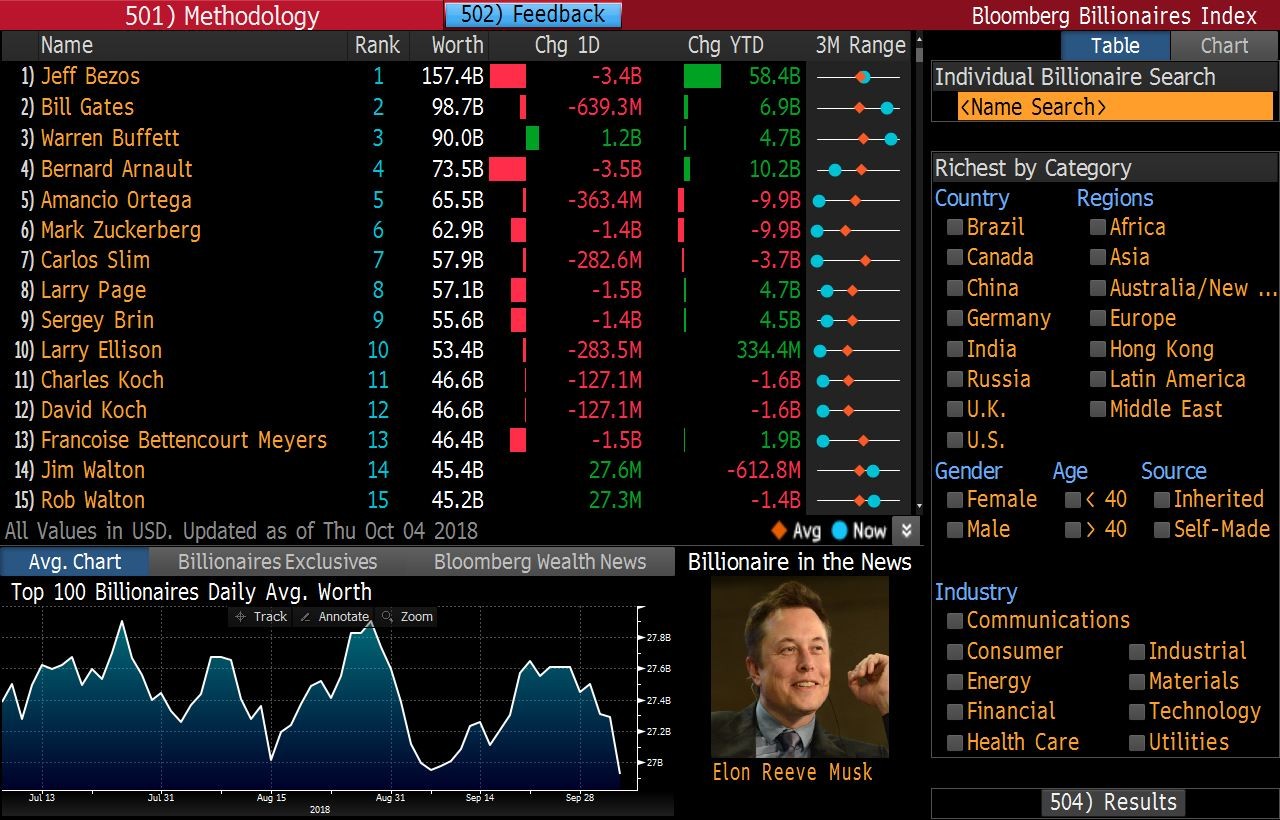Enable the Materials industry filter
Screen dimensions: 1280x820
1137,683
